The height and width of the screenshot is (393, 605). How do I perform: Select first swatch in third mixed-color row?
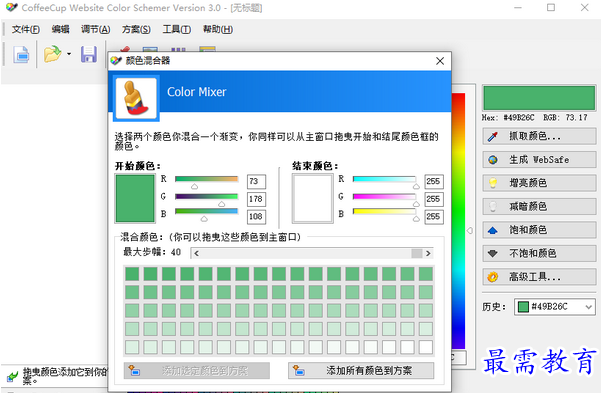pyautogui.click(x=132, y=311)
